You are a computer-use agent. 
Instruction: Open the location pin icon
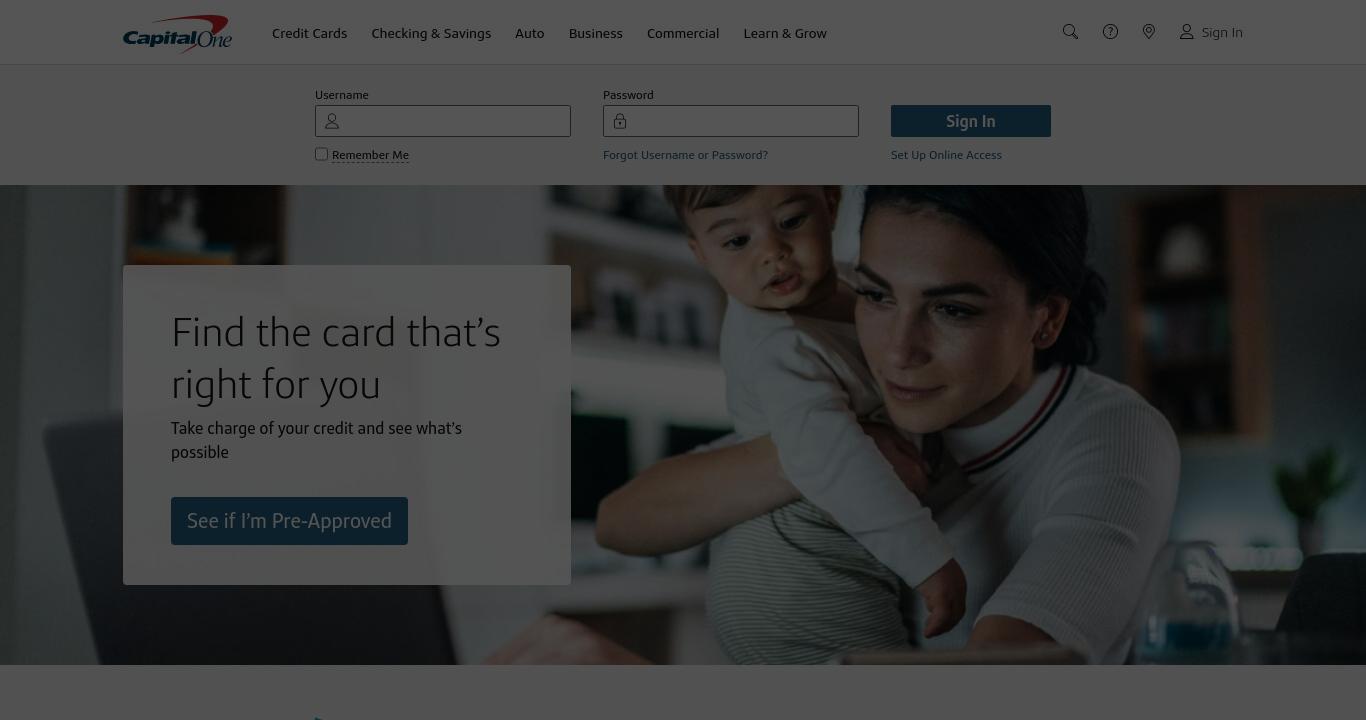(1149, 32)
